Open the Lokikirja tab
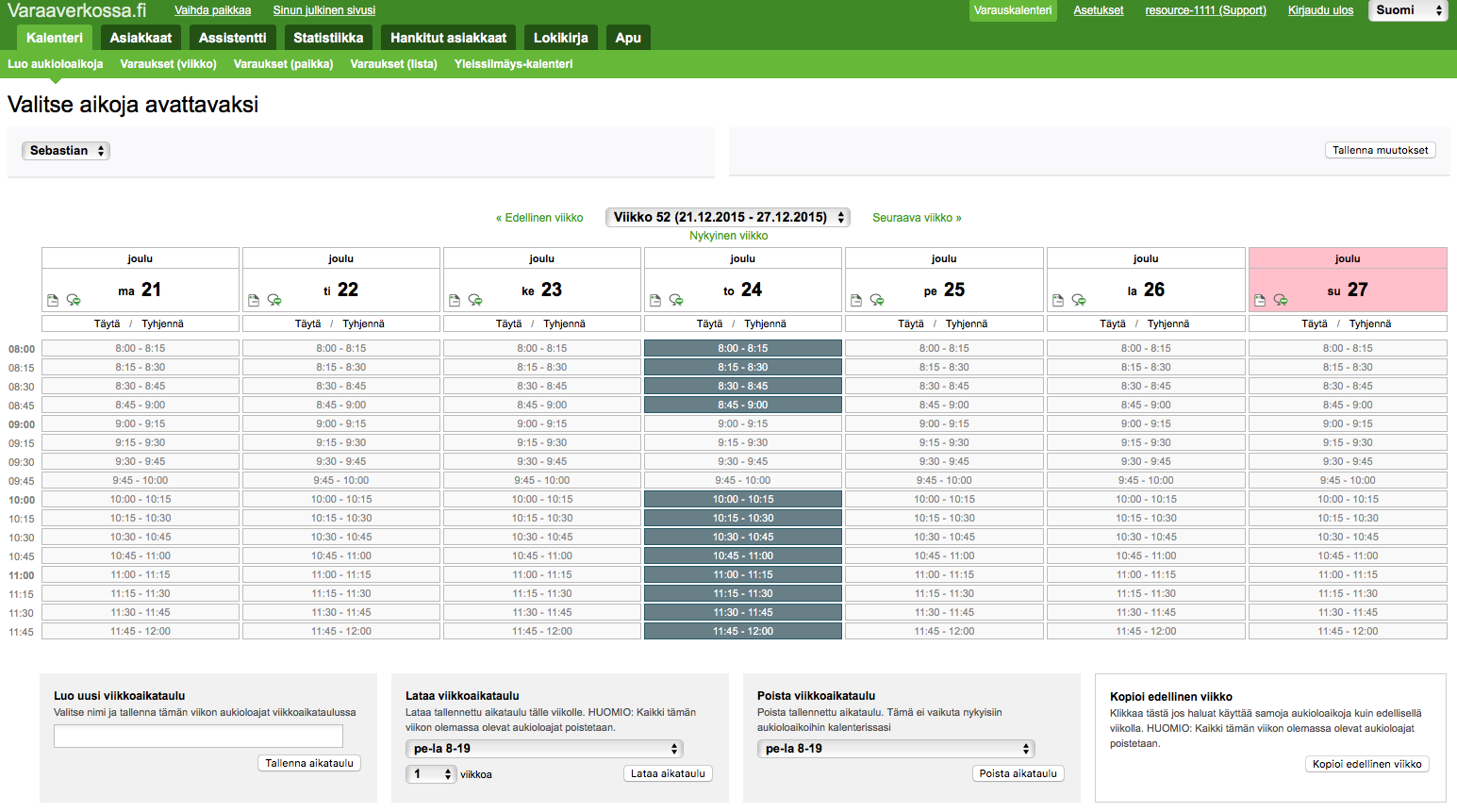 pyautogui.click(x=561, y=38)
